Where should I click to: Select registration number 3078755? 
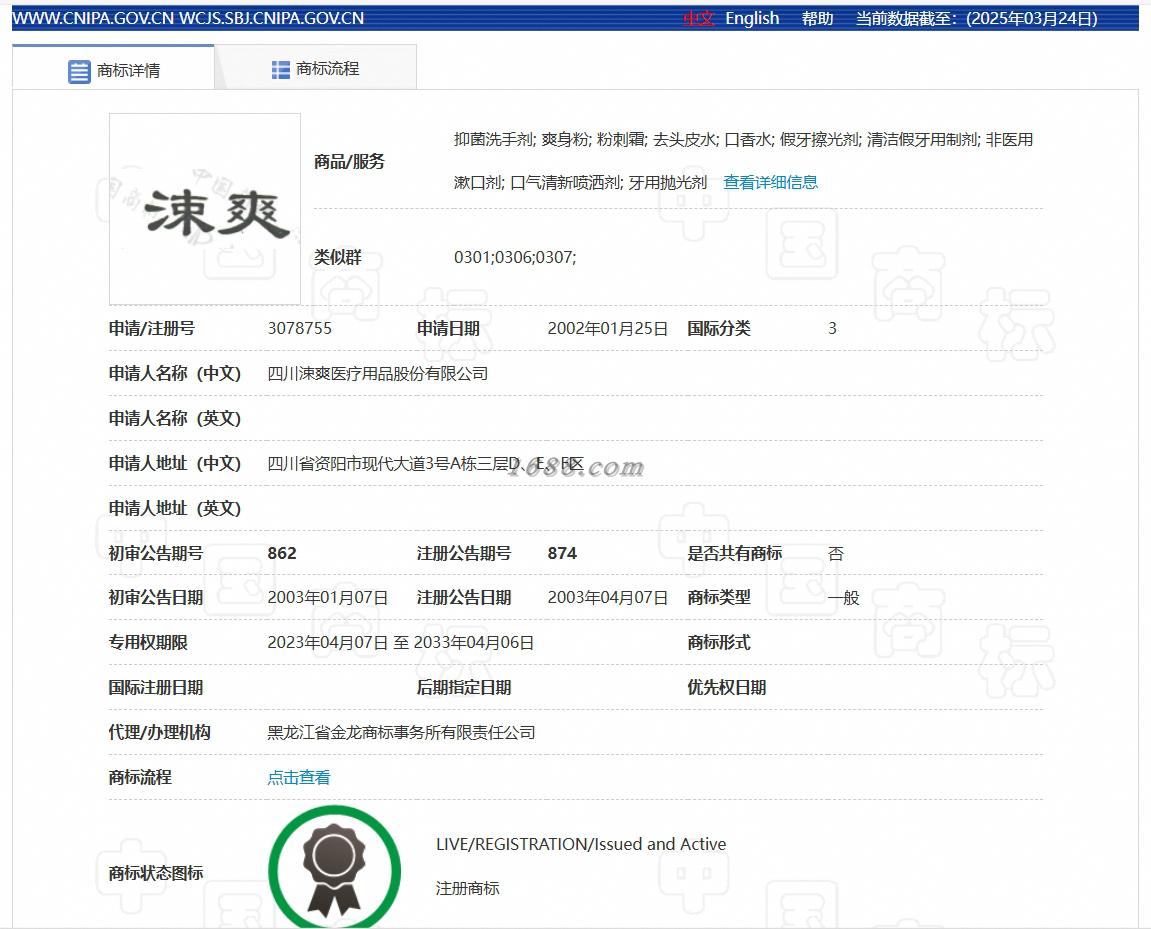click(299, 328)
